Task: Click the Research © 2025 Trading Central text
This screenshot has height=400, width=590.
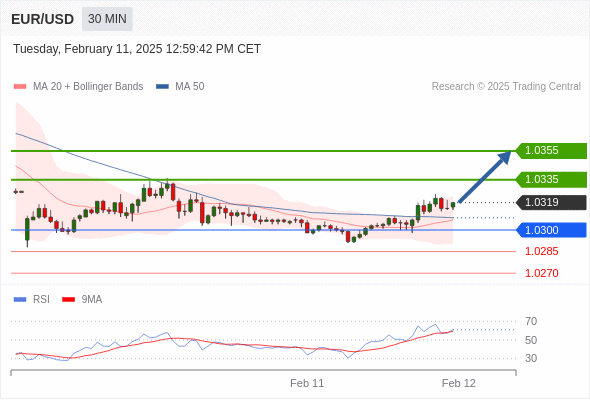Action: point(506,87)
